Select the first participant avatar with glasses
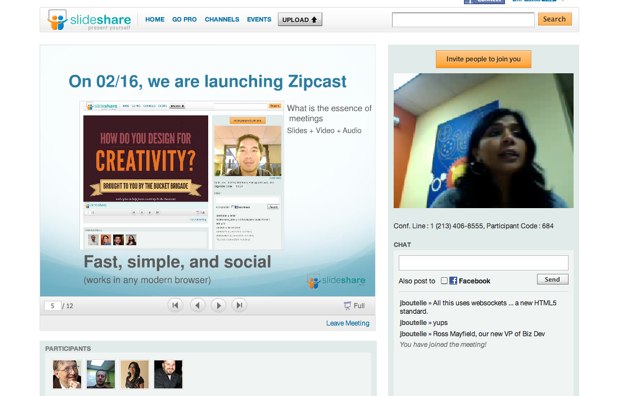 click(67, 374)
